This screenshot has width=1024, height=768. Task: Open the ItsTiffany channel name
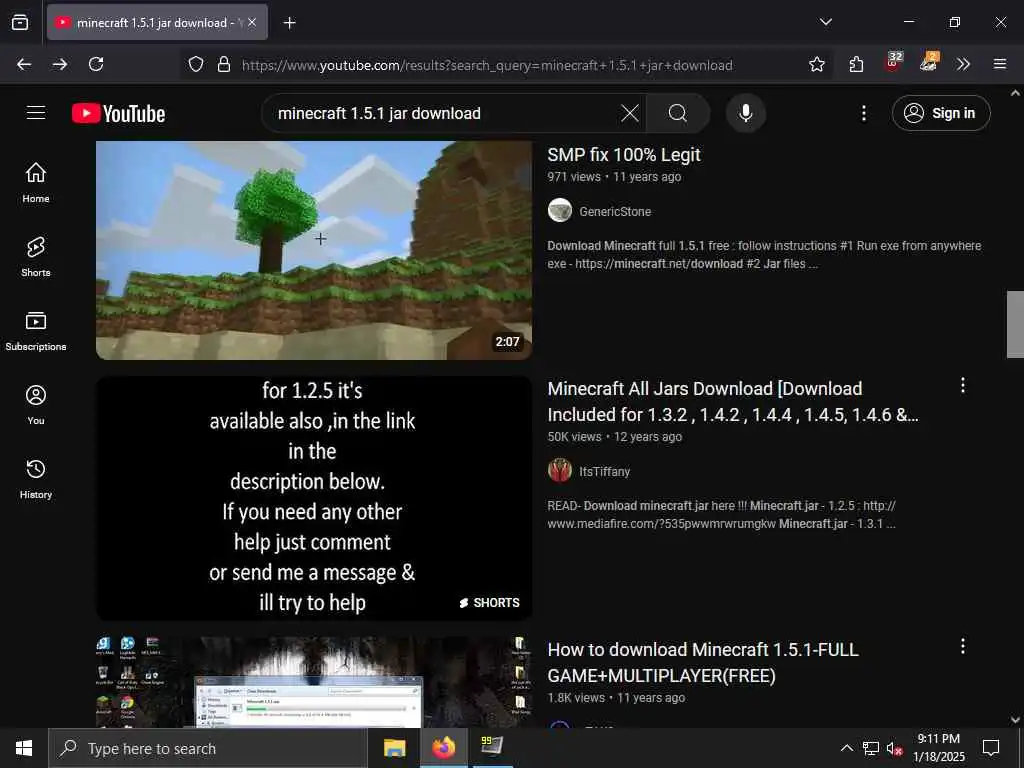click(605, 472)
